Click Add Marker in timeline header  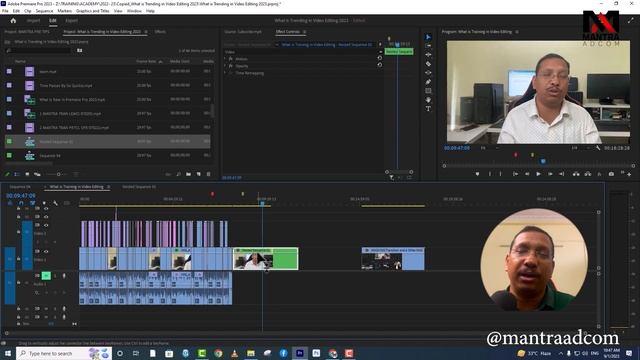click(44, 203)
